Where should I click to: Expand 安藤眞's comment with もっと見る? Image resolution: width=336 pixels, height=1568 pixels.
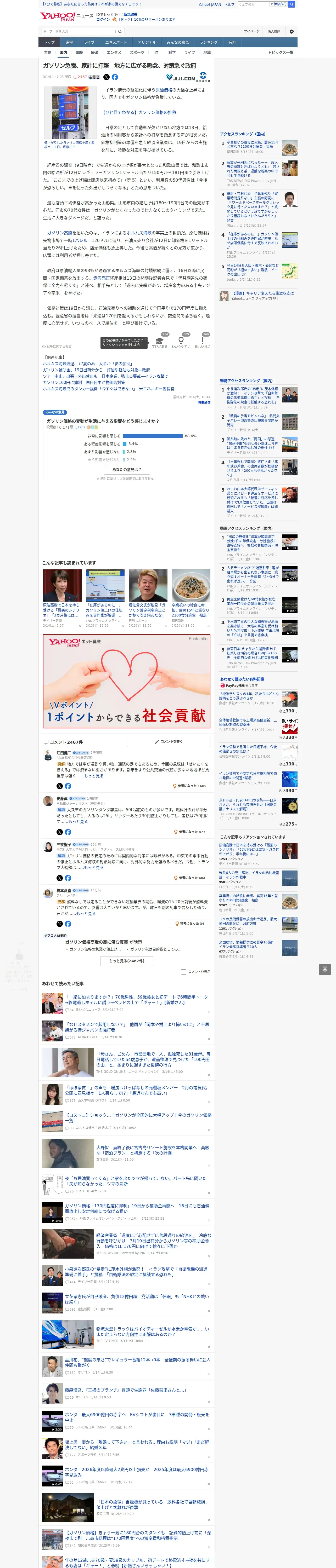tap(78, 822)
